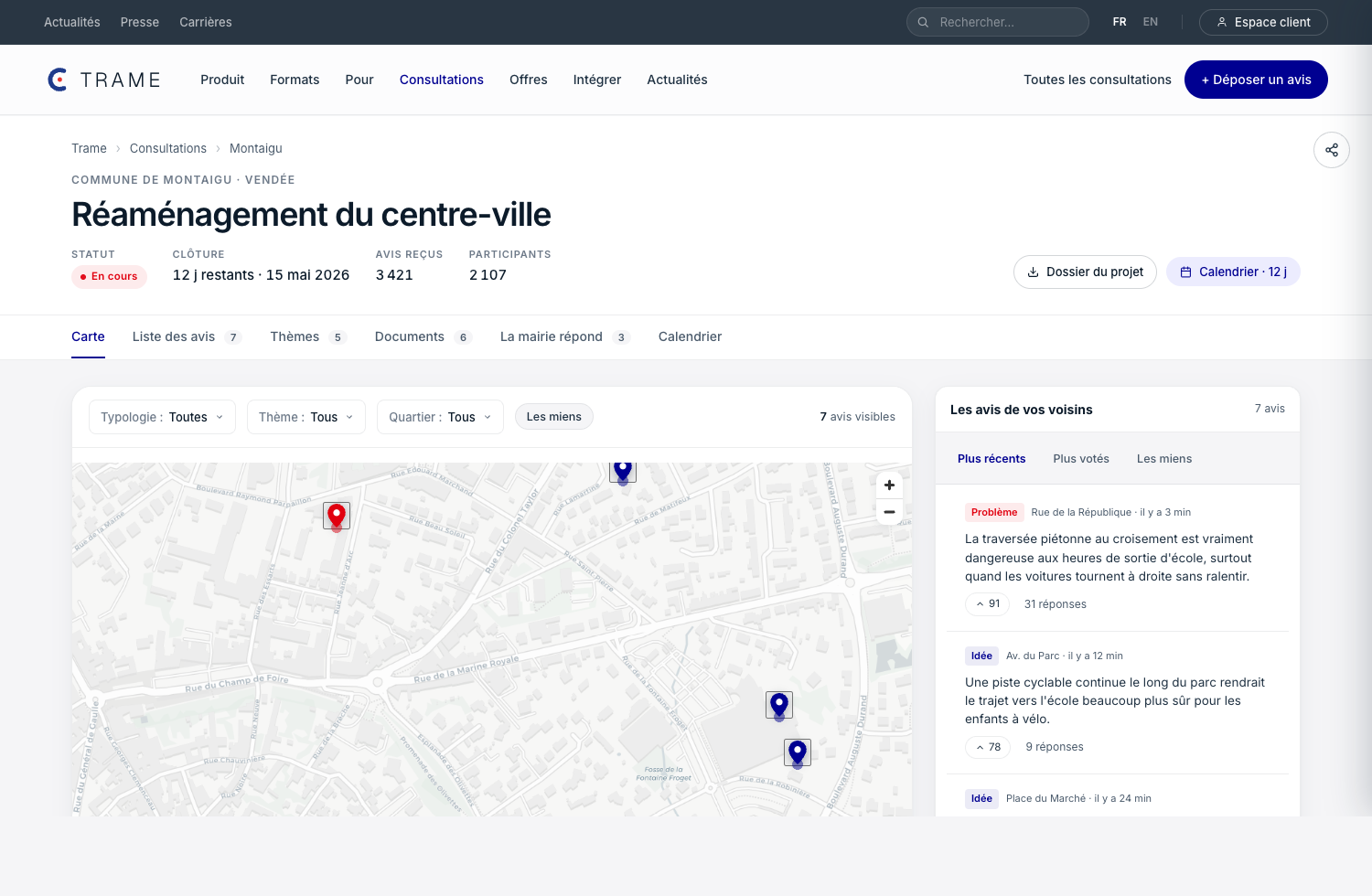Open the Quartier filter dropdown
The height and width of the screenshot is (896, 1372).
click(440, 417)
